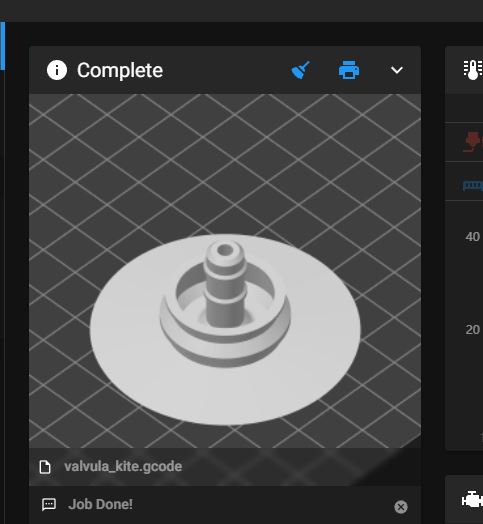Select the red extruder heater icon
Image resolution: width=483 pixels, height=524 pixels.
click(473, 142)
